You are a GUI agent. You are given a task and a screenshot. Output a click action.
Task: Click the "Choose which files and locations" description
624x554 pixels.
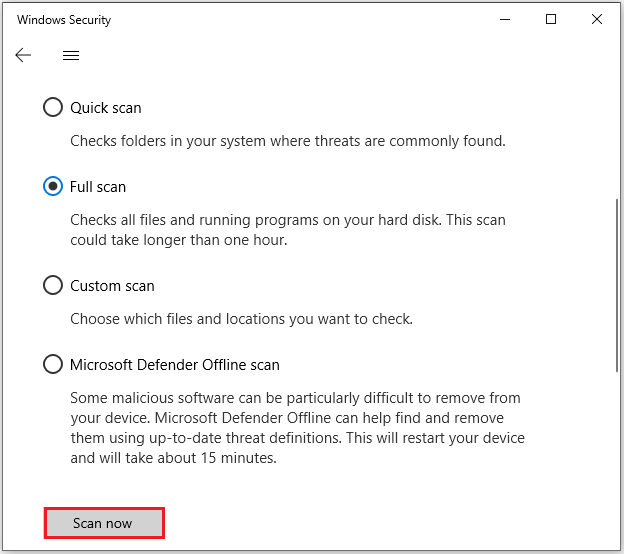coord(241,319)
